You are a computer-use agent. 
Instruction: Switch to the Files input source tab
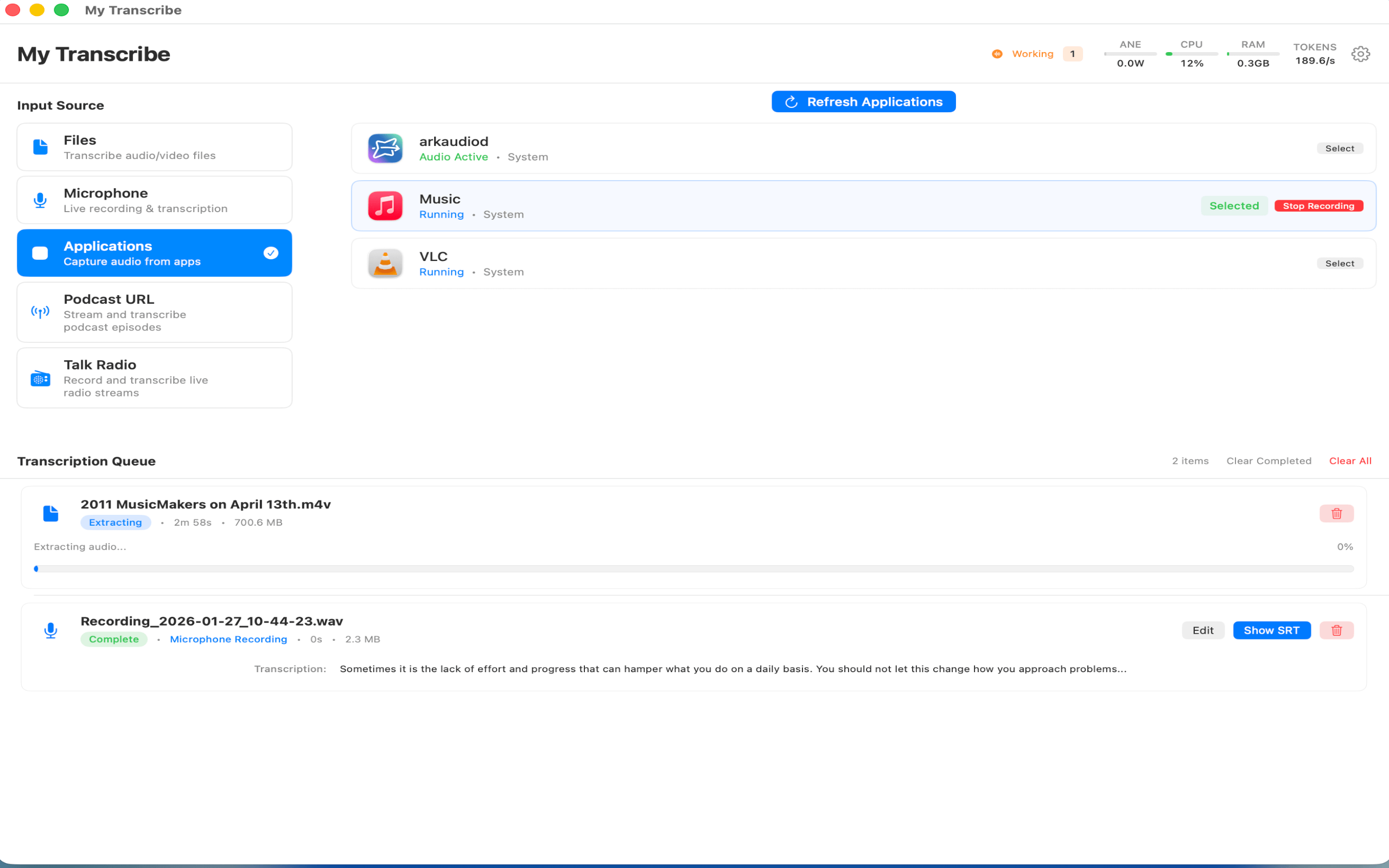tap(154, 146)
